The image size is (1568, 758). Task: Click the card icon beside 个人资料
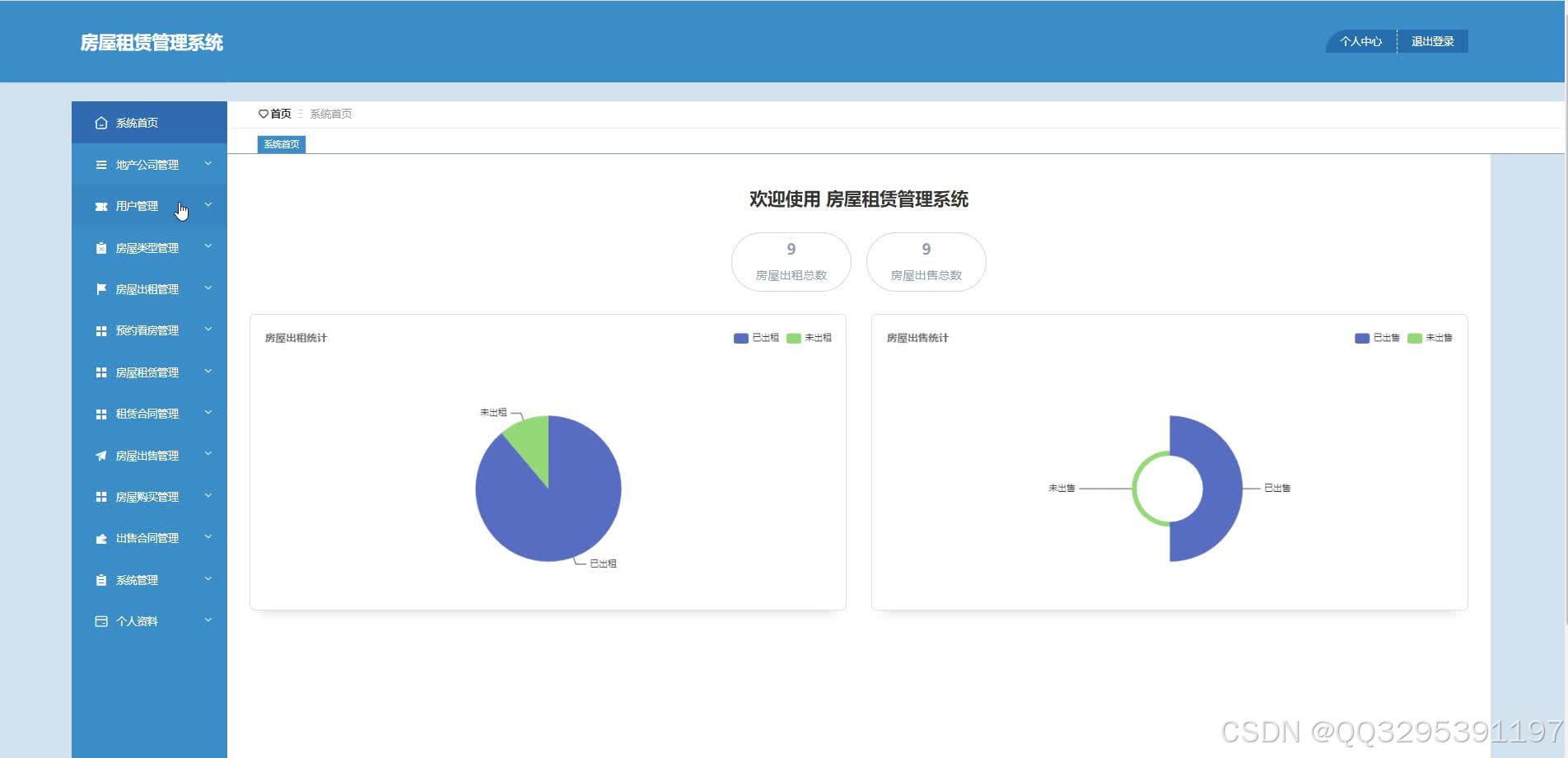pyautogui.click(x=101, y=621)
